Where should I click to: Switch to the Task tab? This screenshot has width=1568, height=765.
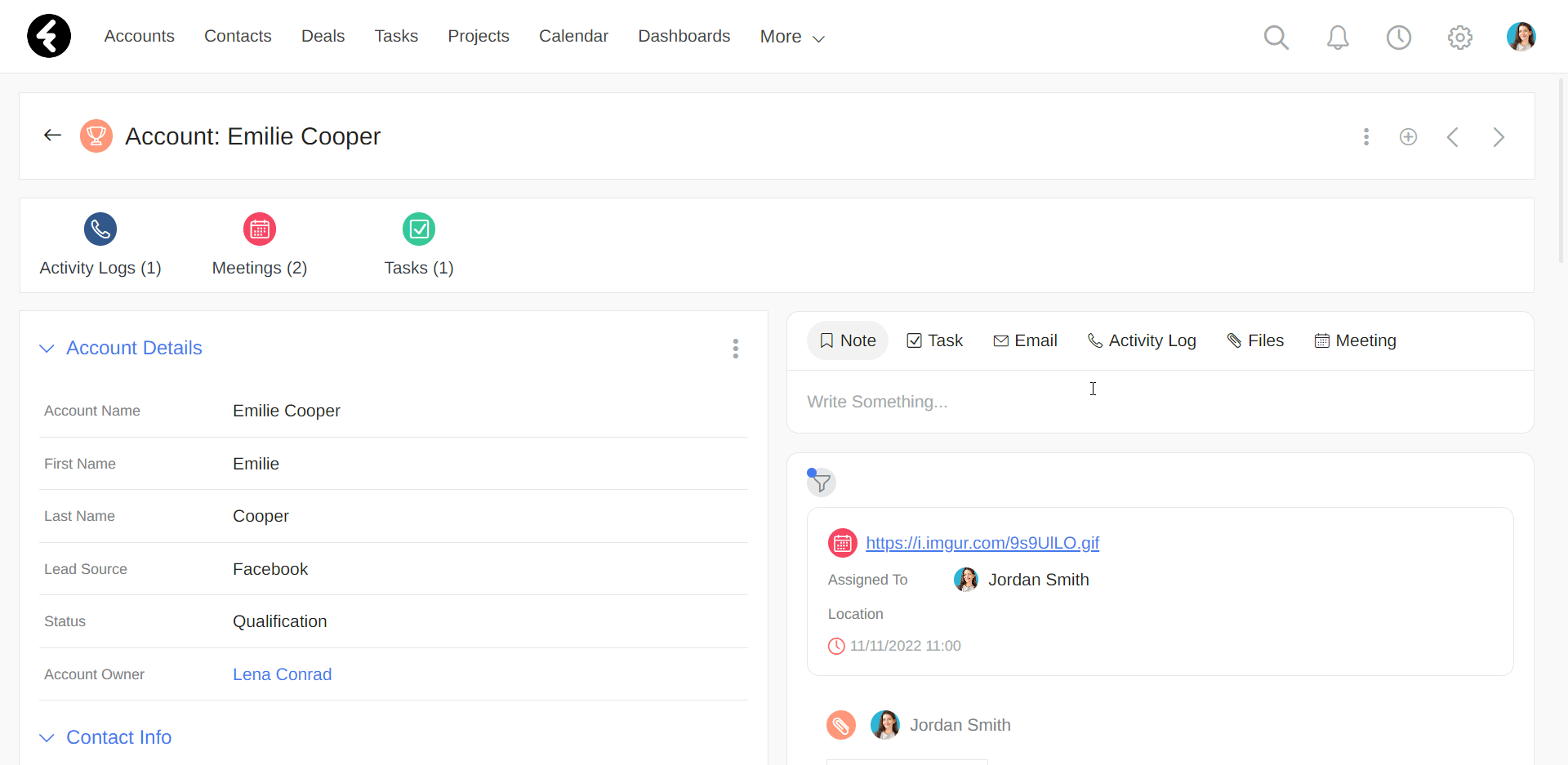[x=935, y=340]
